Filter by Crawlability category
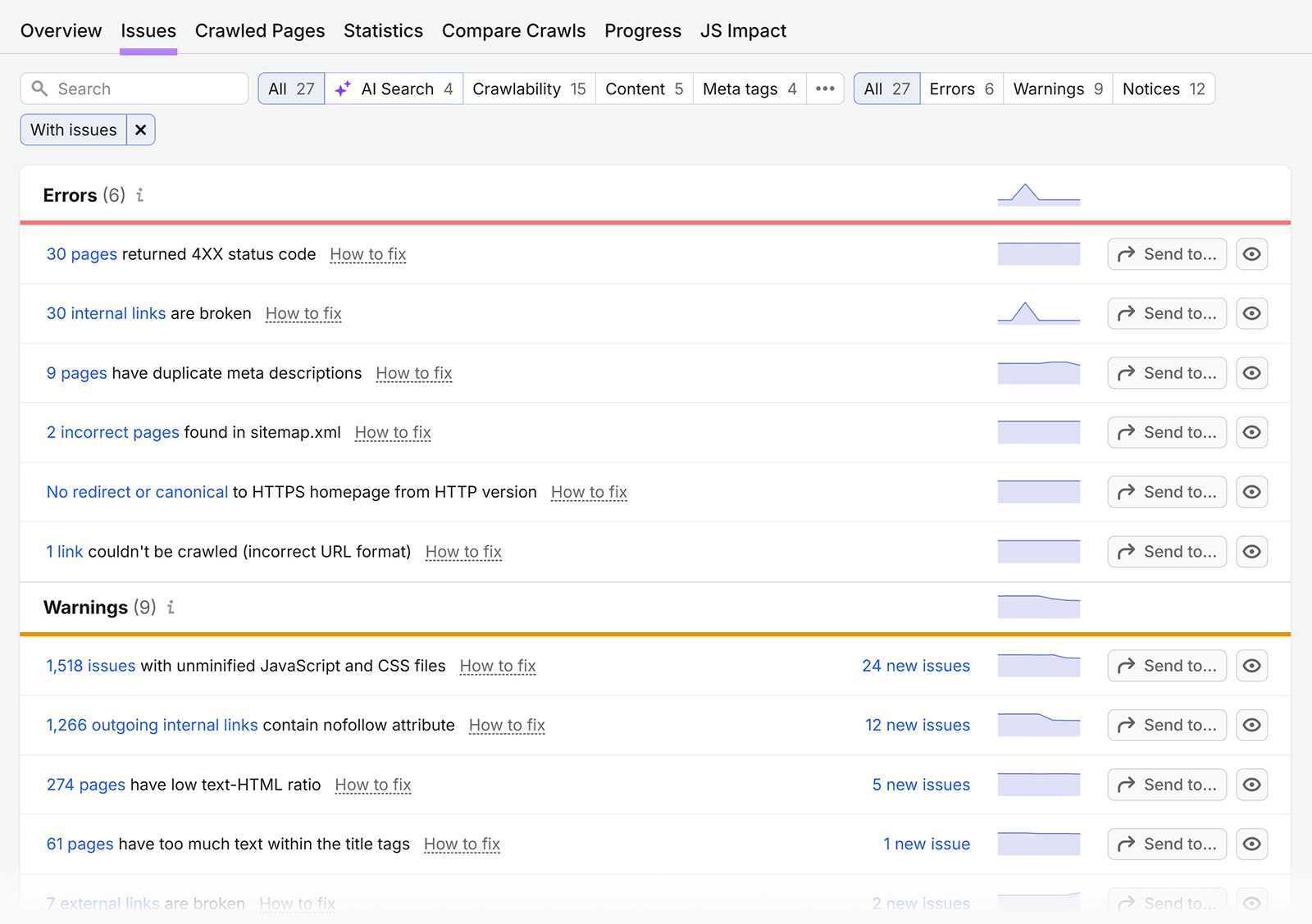 coord(529,89)
